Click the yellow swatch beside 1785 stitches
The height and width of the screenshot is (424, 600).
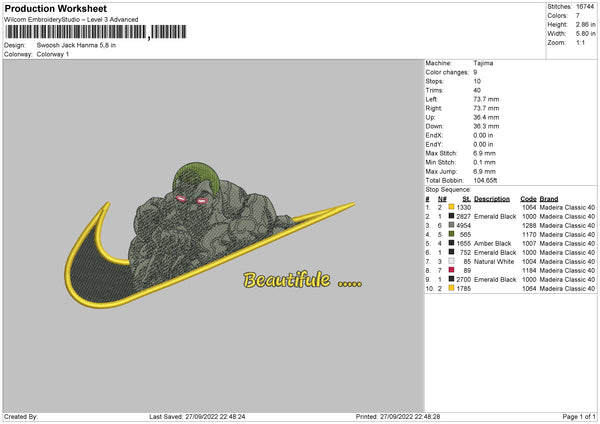(452, 288)
